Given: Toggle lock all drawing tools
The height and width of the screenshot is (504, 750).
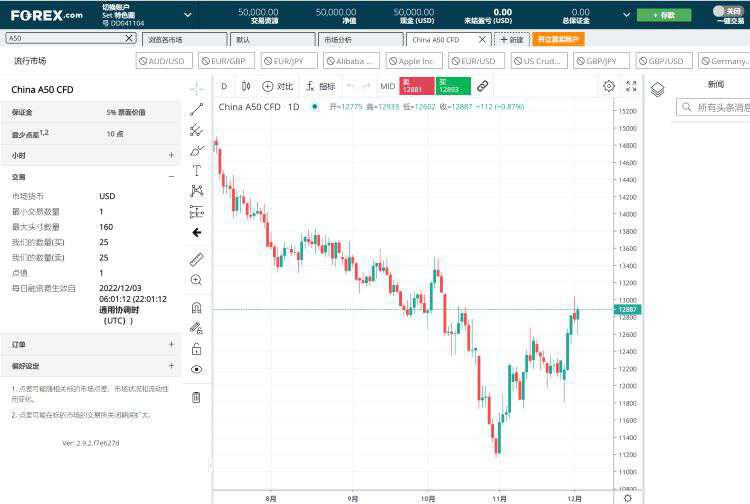Looking at the screenshot, I should [196, 348].
